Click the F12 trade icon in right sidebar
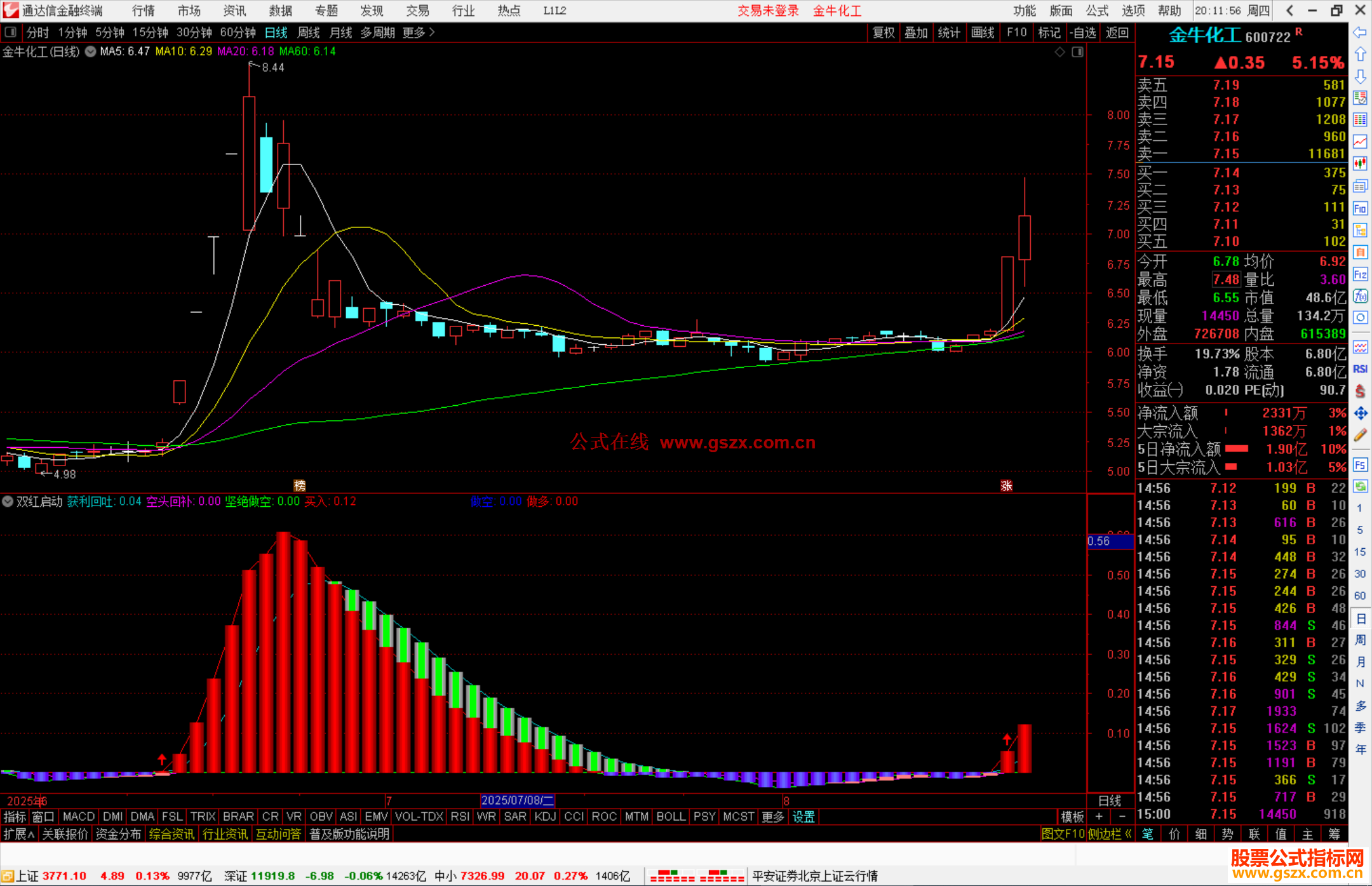The image size is (1372, 886). click(1360, 274)
